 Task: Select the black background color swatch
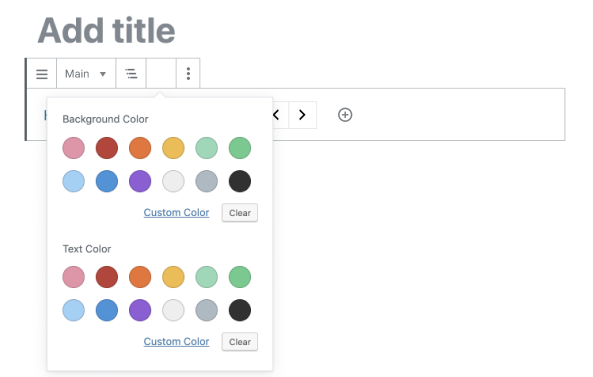coord(240,181)
